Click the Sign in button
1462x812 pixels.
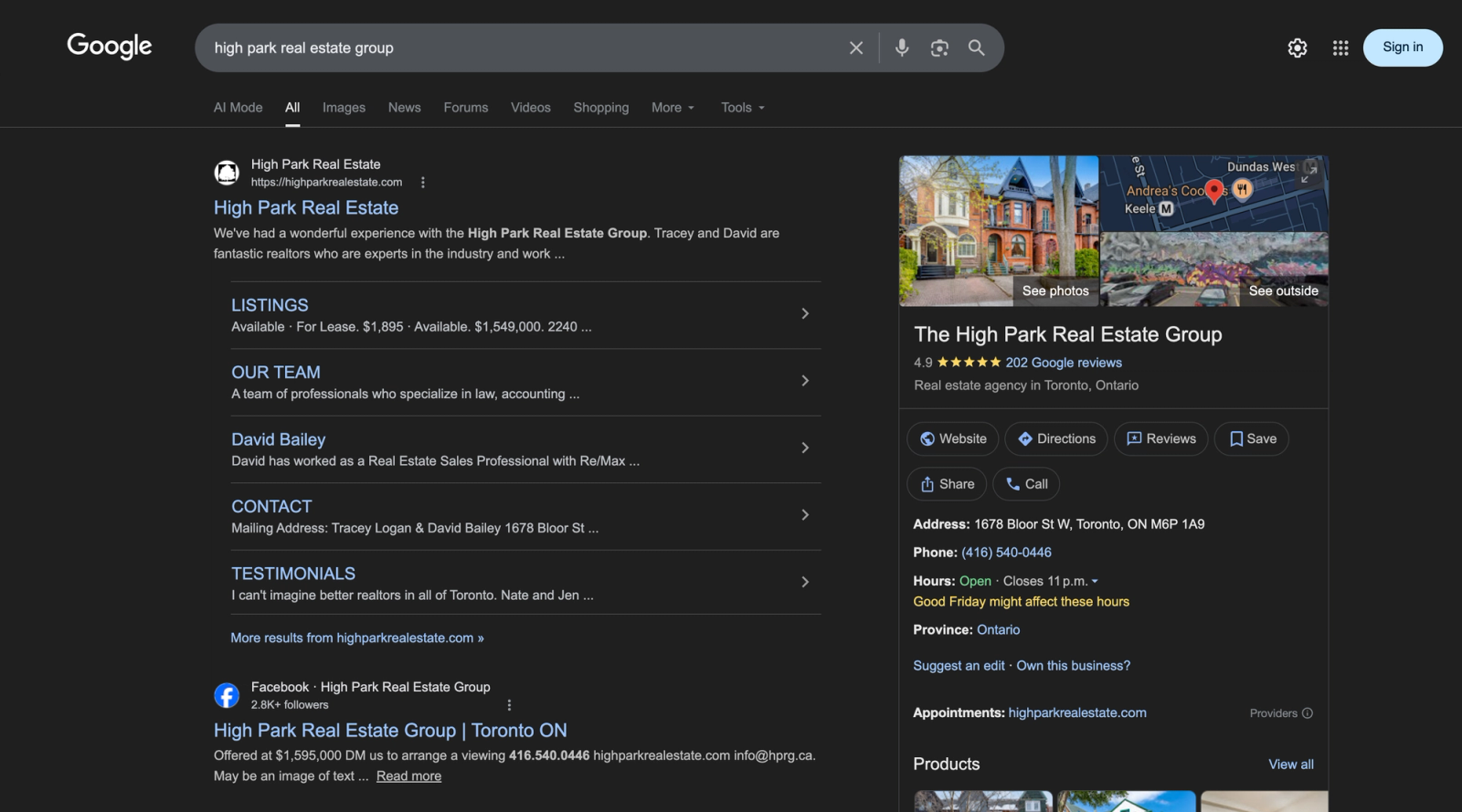[1403, 47]
